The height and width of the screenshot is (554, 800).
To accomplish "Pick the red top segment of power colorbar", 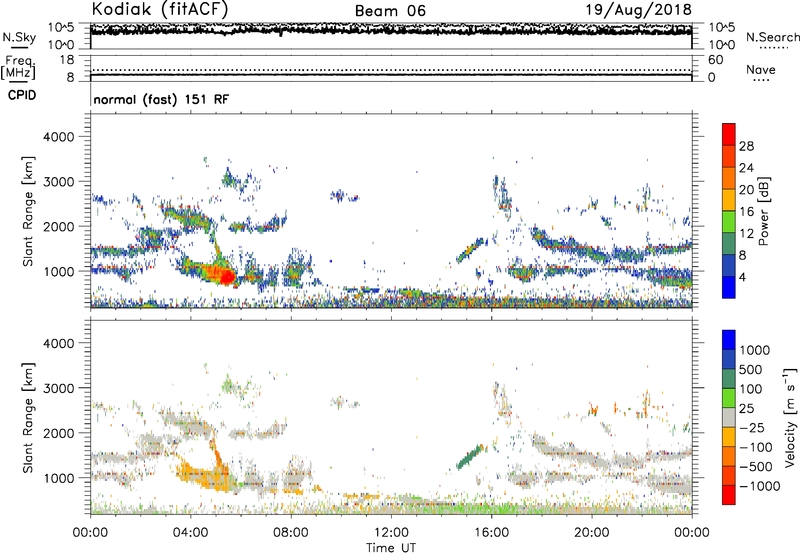I will pyautogui.click(x=729, y=135).
